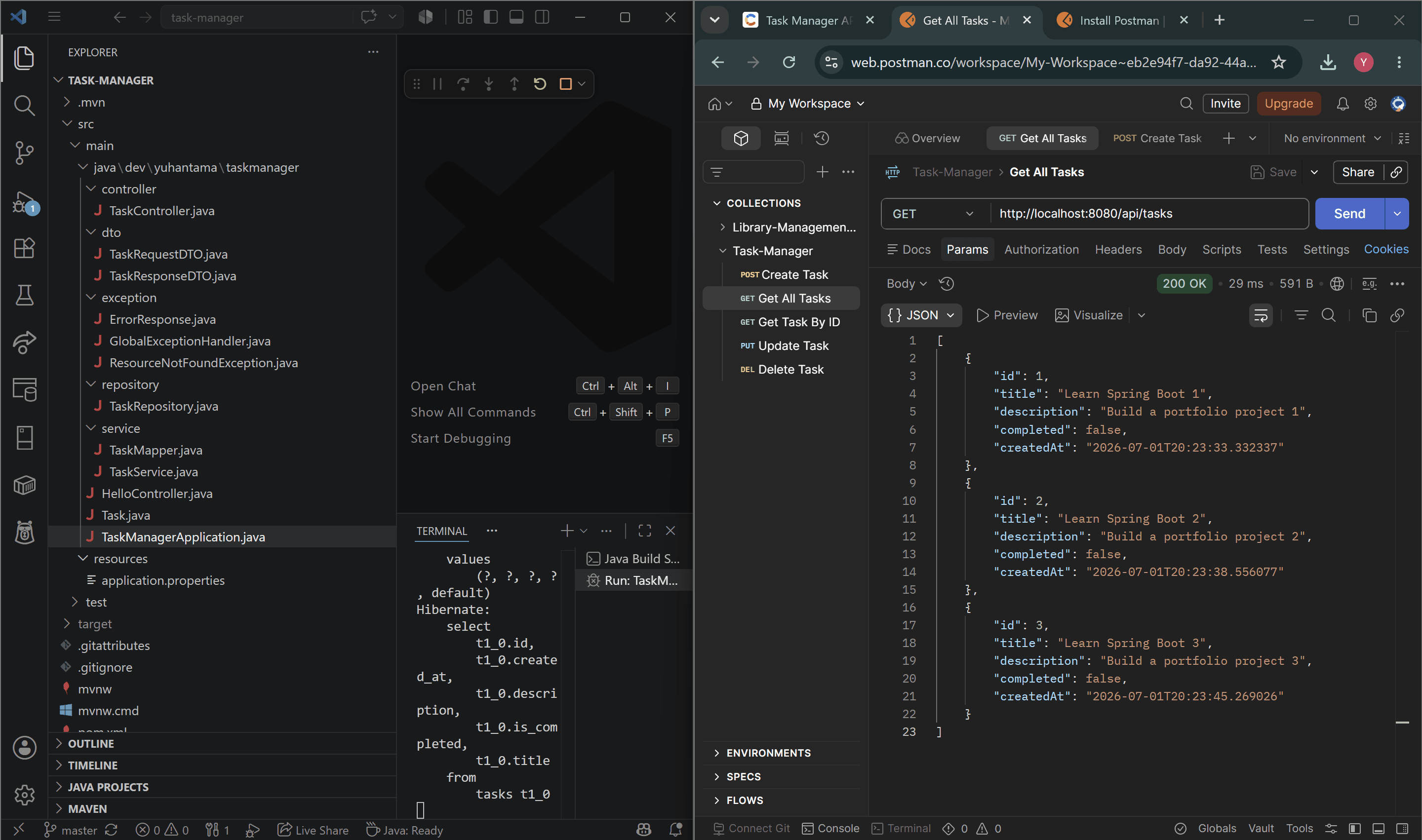Viewport: 1422px width, 840px height.
Task: Toggle VS Code primary side bar layout
Action: 490,17
